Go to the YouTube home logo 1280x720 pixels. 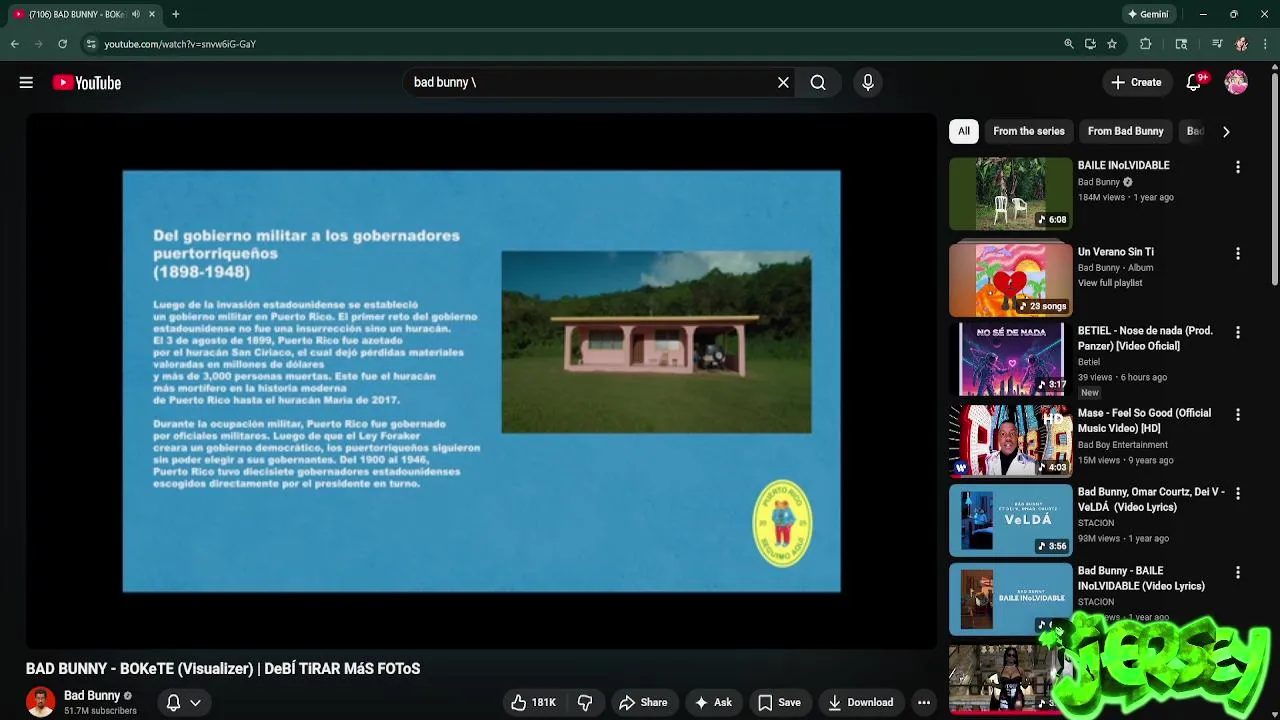click(87, 83)
